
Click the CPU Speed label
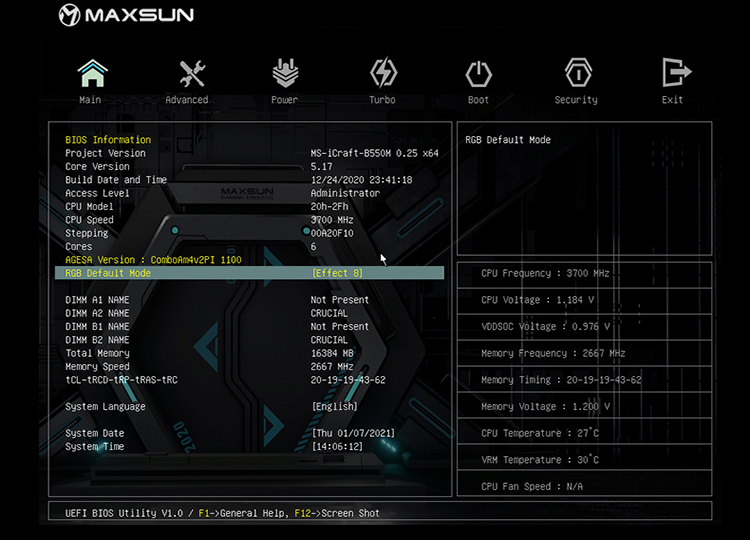click(x=89, y=220)
